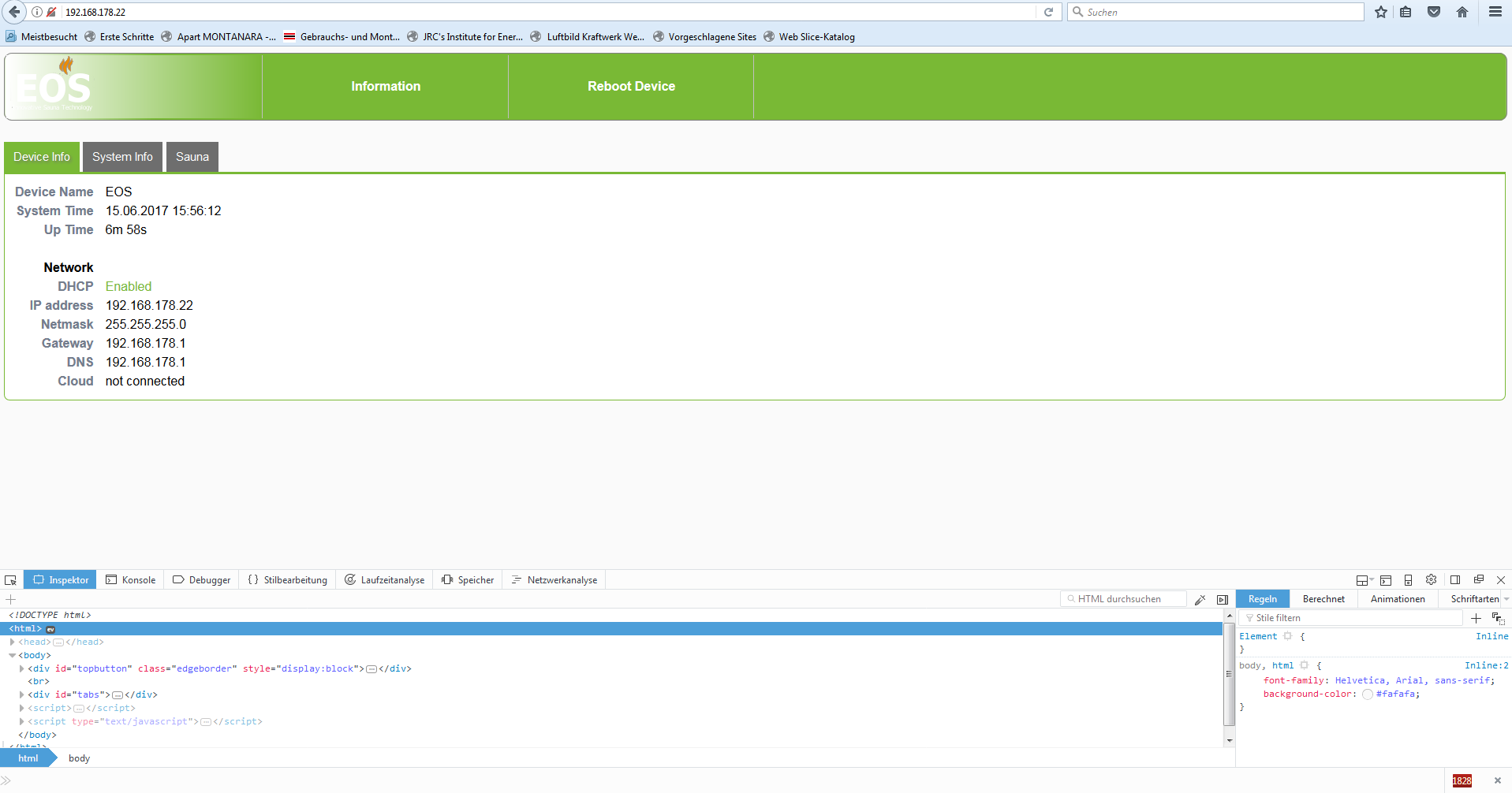Open command line chevrons at bottom left
The image size is (1512, 793).
tap(6, 780)
